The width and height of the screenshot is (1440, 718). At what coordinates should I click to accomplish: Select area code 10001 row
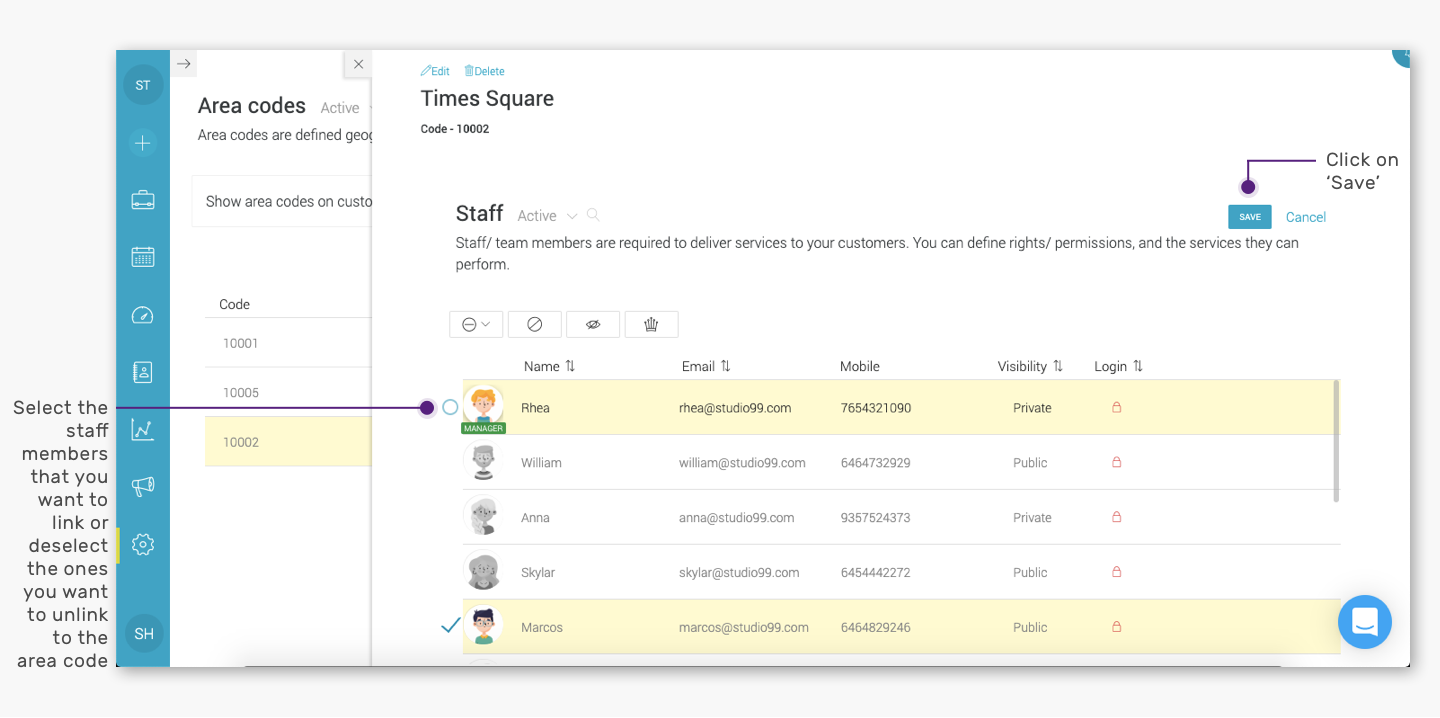(x=288, y=343)
